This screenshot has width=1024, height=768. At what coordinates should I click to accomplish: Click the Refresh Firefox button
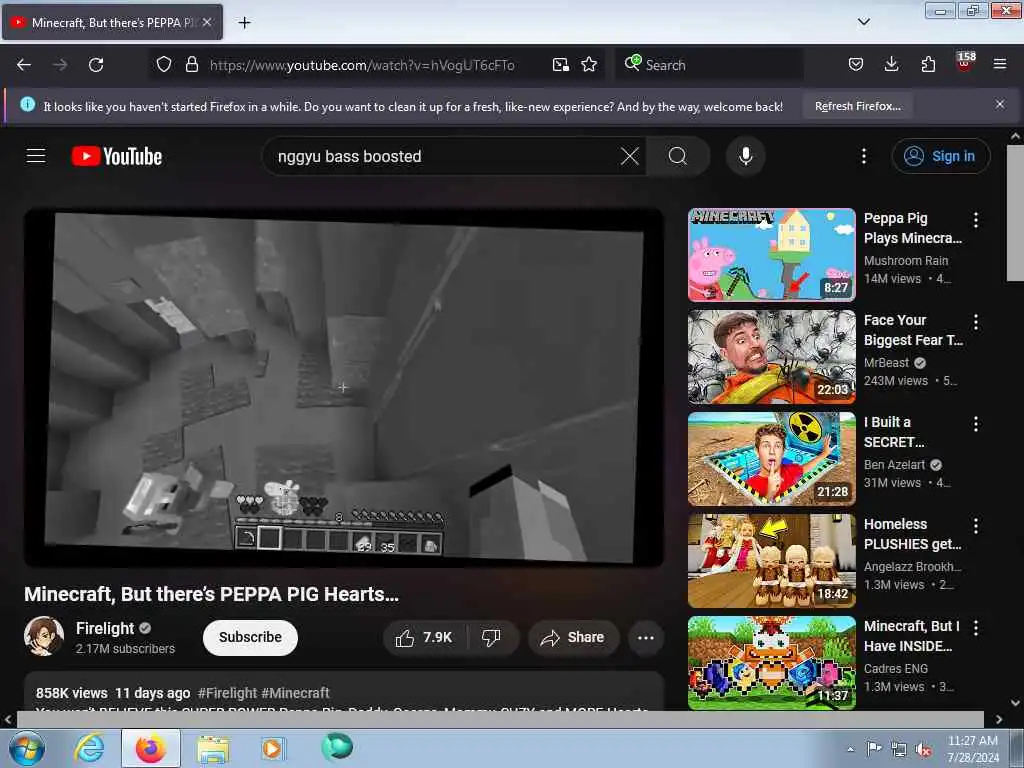[857, 106]
